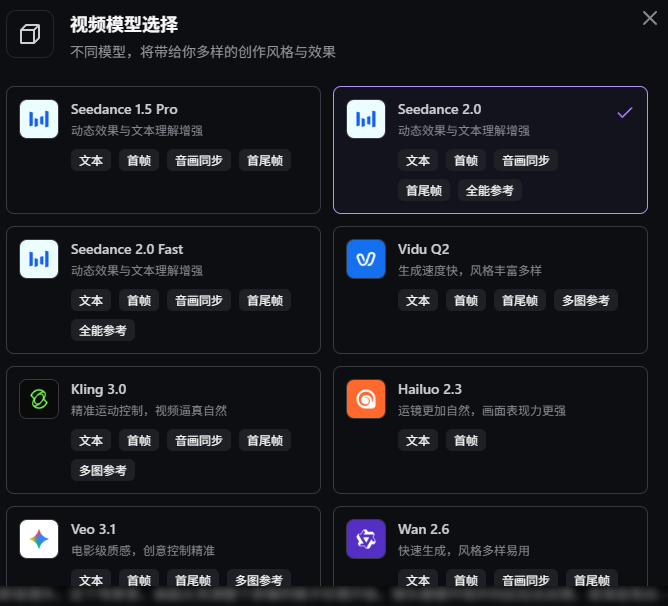The image size is (668, 606).
Task: Click 文本 tag in Seedance 2.0 card
Action: click(x=418, y=160)
